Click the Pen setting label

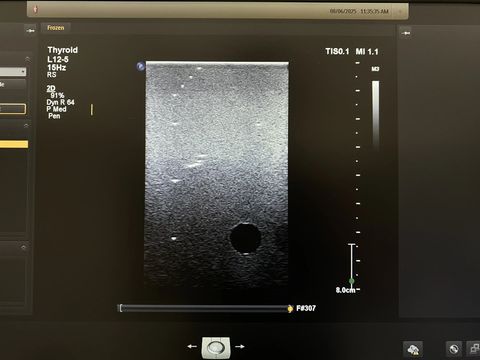[x=54, y=116]
